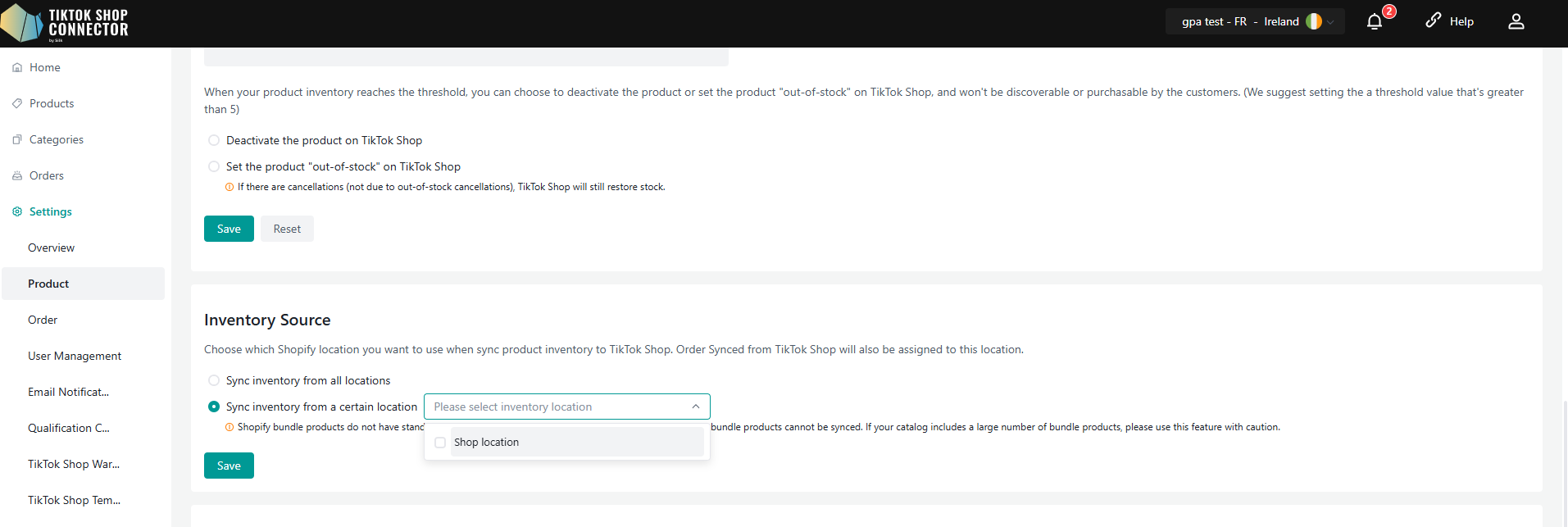The image size is (1568, 527).
Task: Click the Products tag icon
Action: point(17,103)
